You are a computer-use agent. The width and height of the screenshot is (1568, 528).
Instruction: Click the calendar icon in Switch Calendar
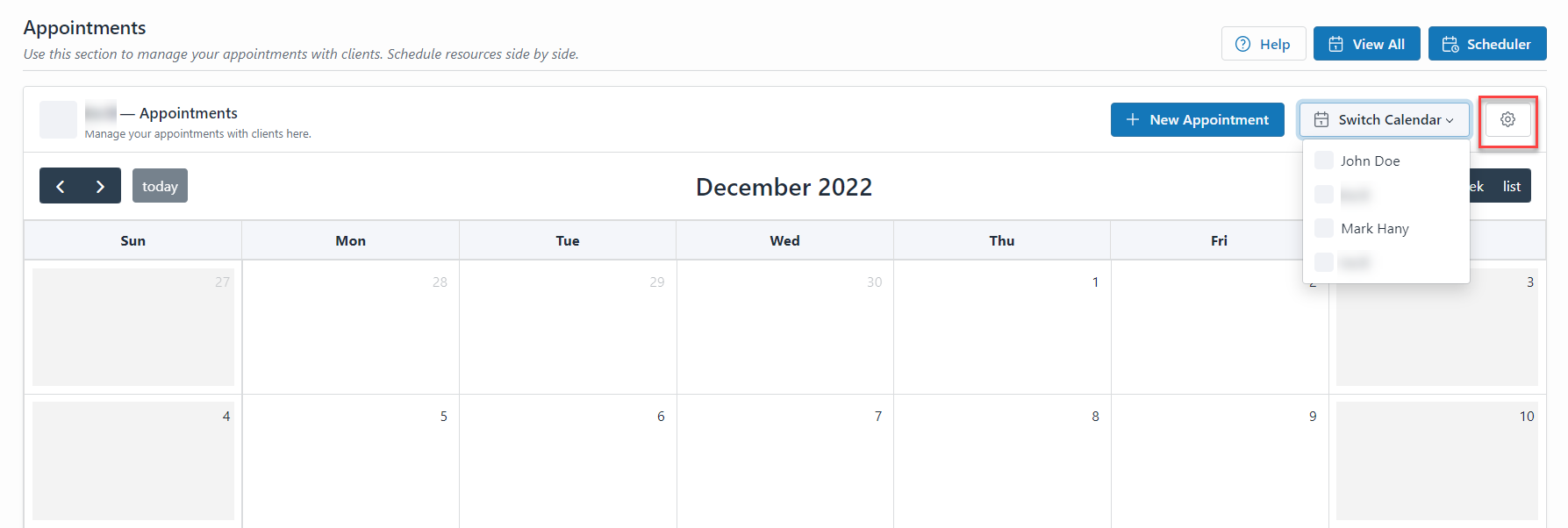pos(1321,119)
